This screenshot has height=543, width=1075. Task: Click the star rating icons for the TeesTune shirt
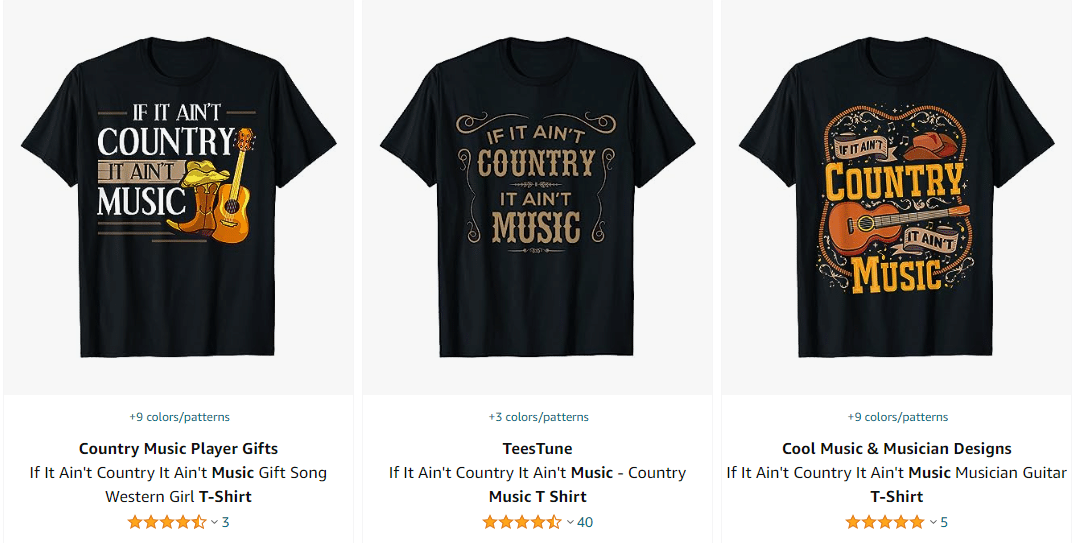point(522,522)
